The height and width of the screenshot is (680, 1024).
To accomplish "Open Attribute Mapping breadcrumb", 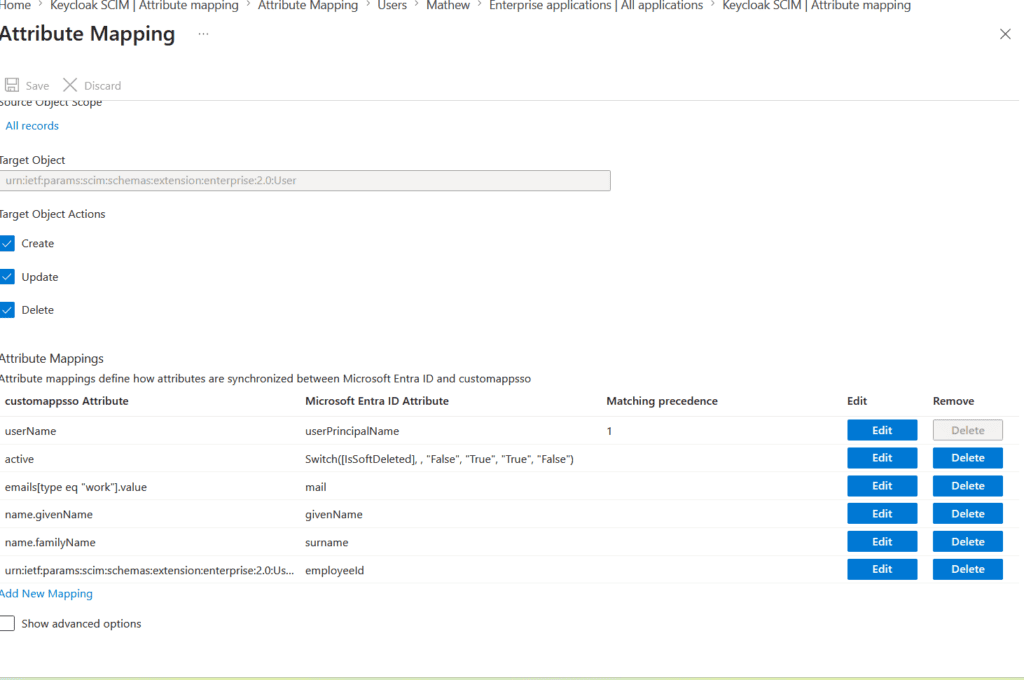I will [308, 5].
